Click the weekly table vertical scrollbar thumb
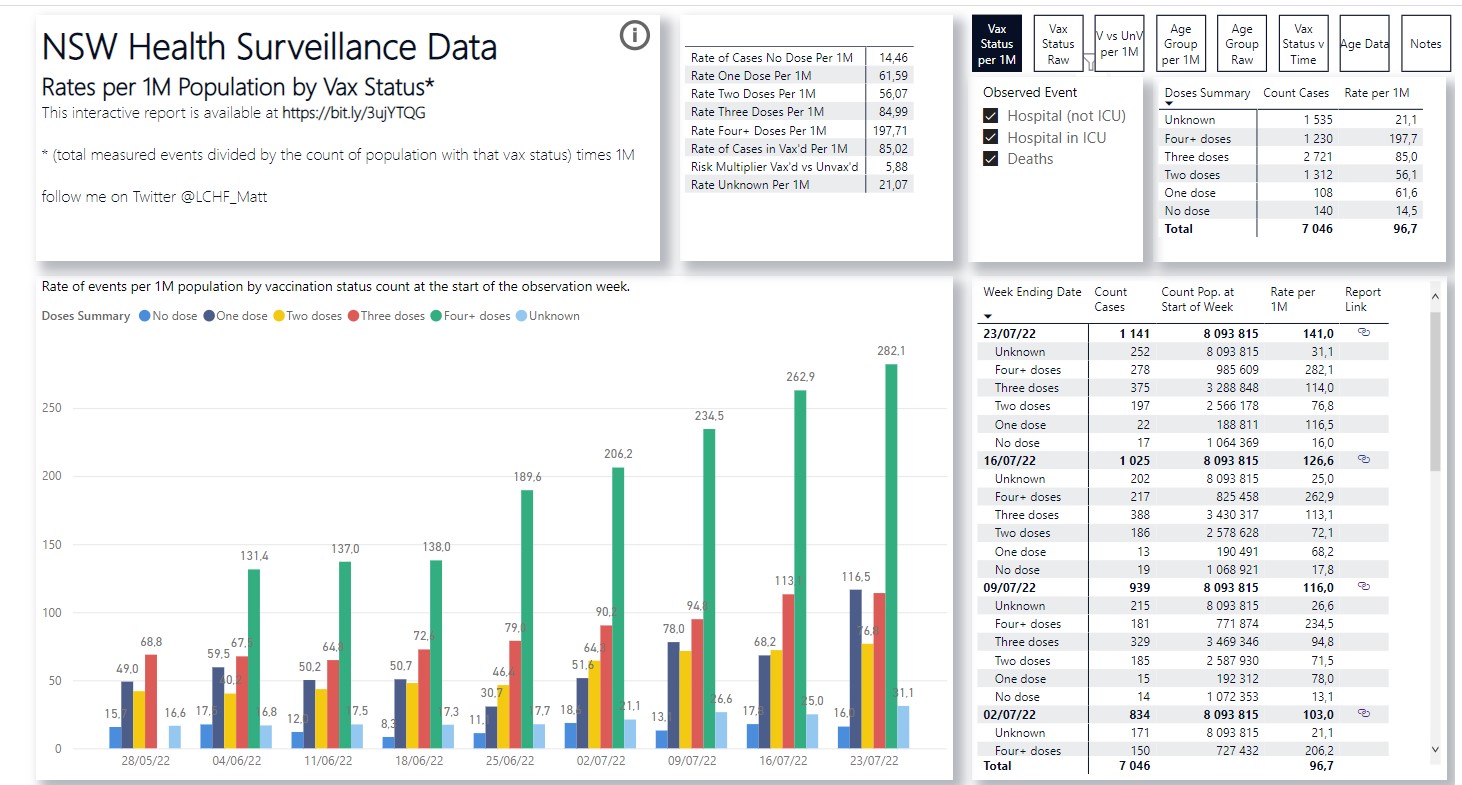1462x785 pixels. 1436,390
